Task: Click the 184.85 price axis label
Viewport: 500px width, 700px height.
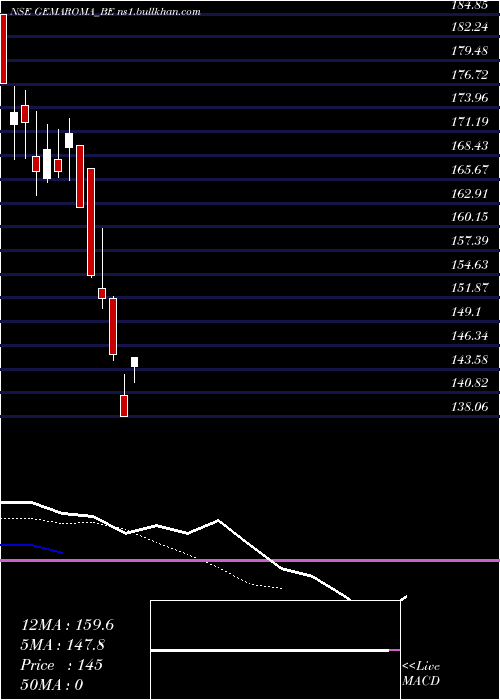Action: [470, 5]
